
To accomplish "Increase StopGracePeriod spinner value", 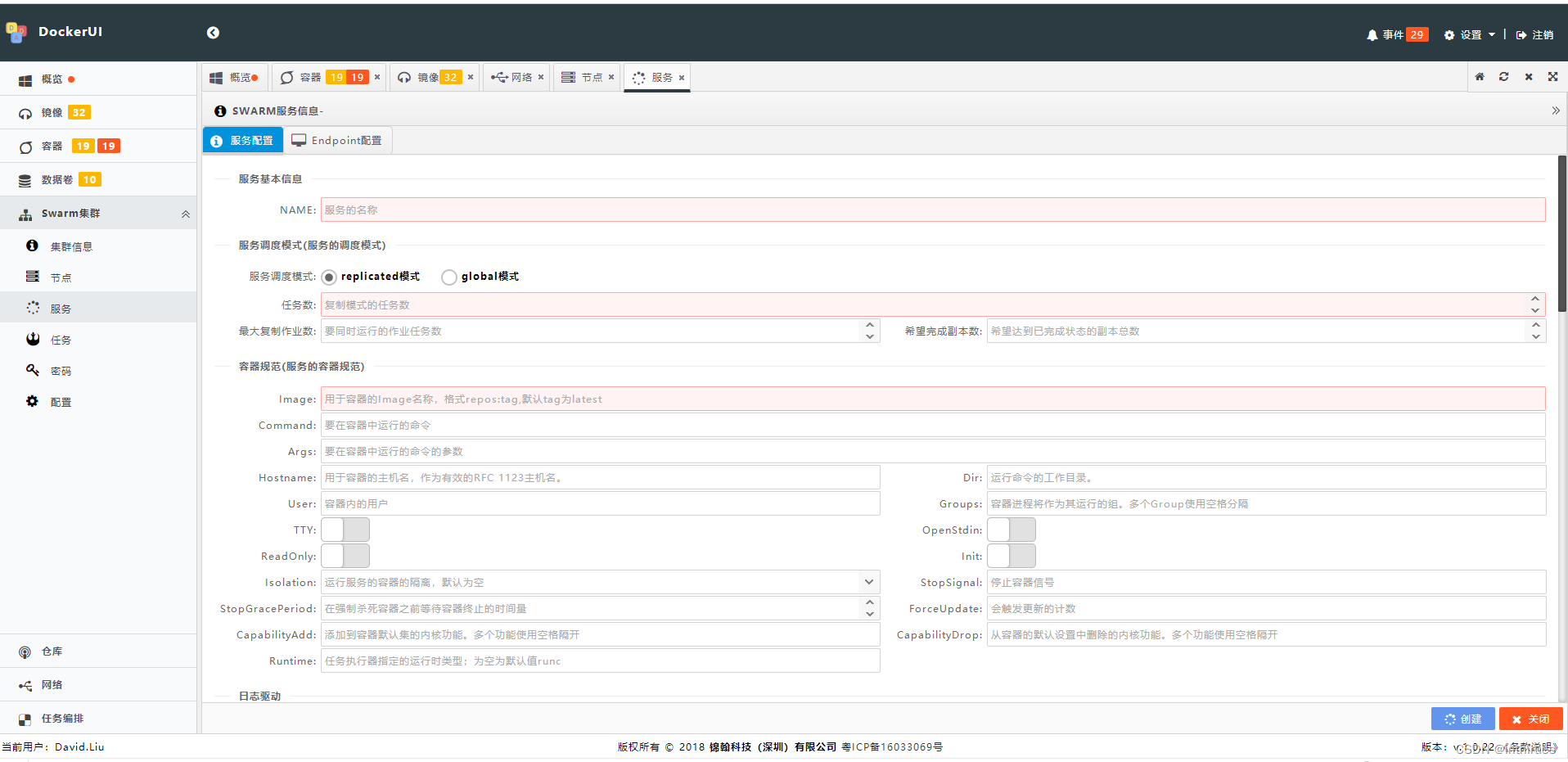I will click(870, 603).
